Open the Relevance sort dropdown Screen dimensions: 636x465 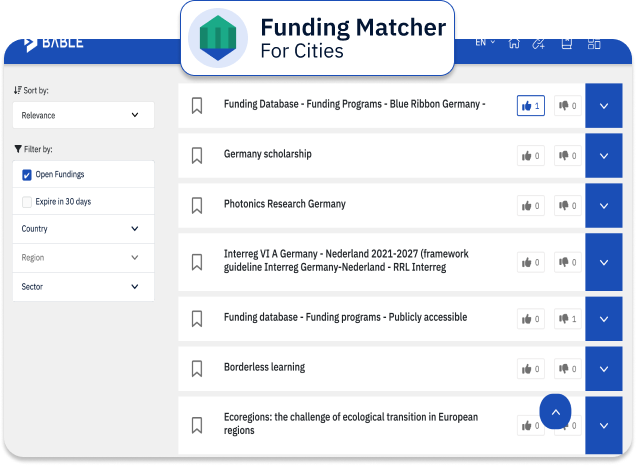pos(83,115)
